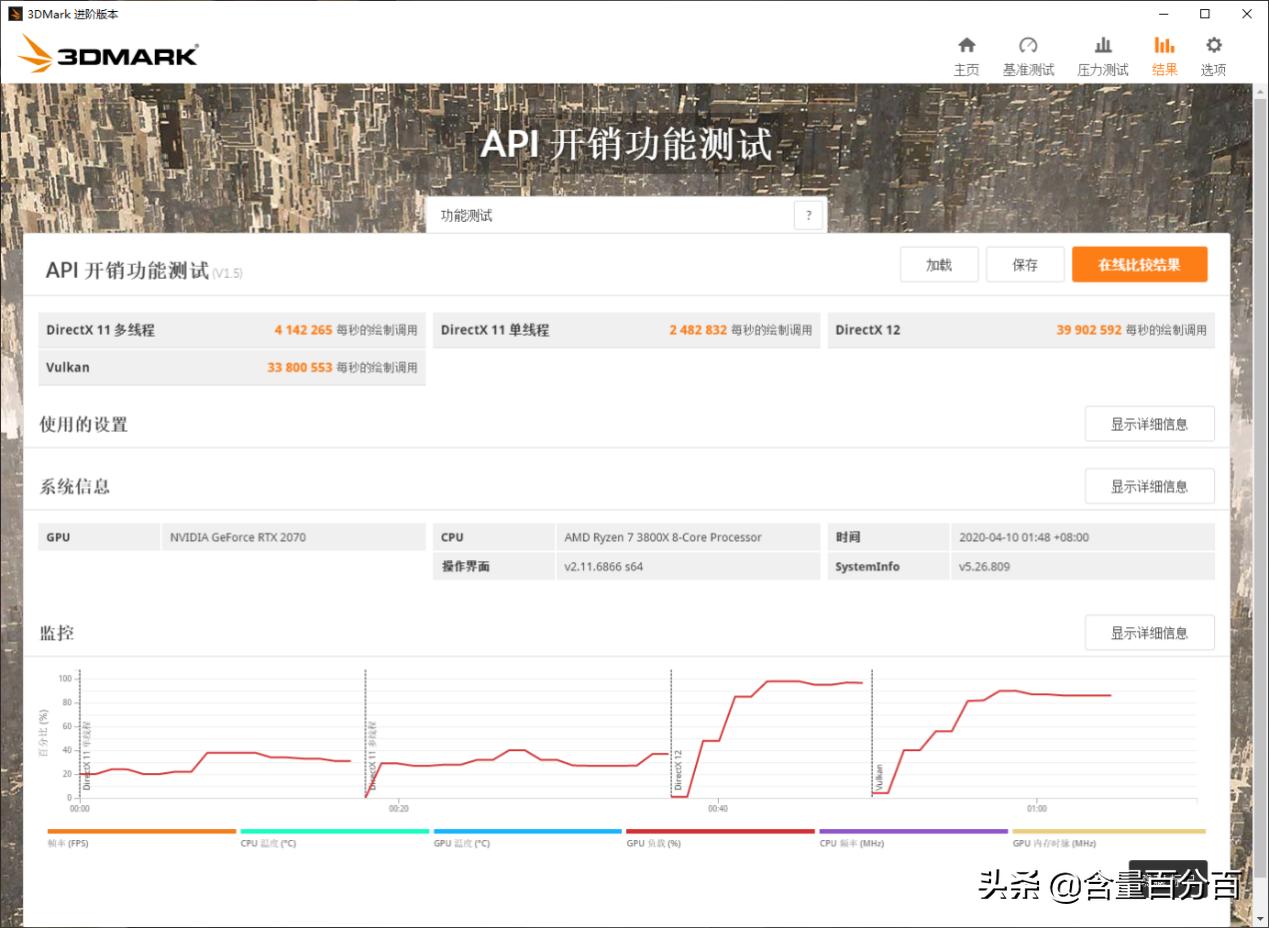Open the 压力测试 tab
Screen dimensions: 1269x928
click(x=1101, y=55)
